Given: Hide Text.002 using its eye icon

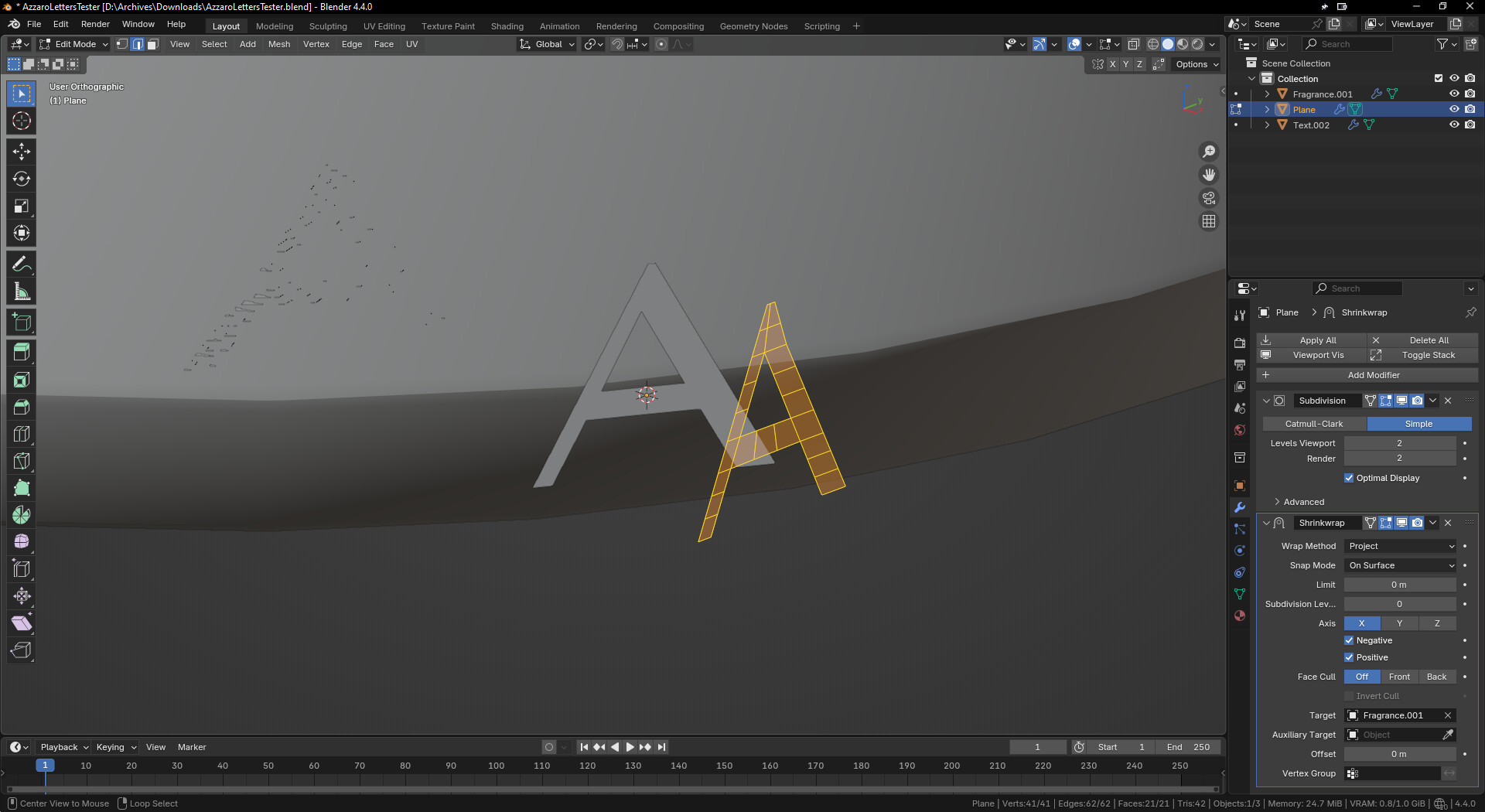Looking at the screenshot, I should [1454, 125].
